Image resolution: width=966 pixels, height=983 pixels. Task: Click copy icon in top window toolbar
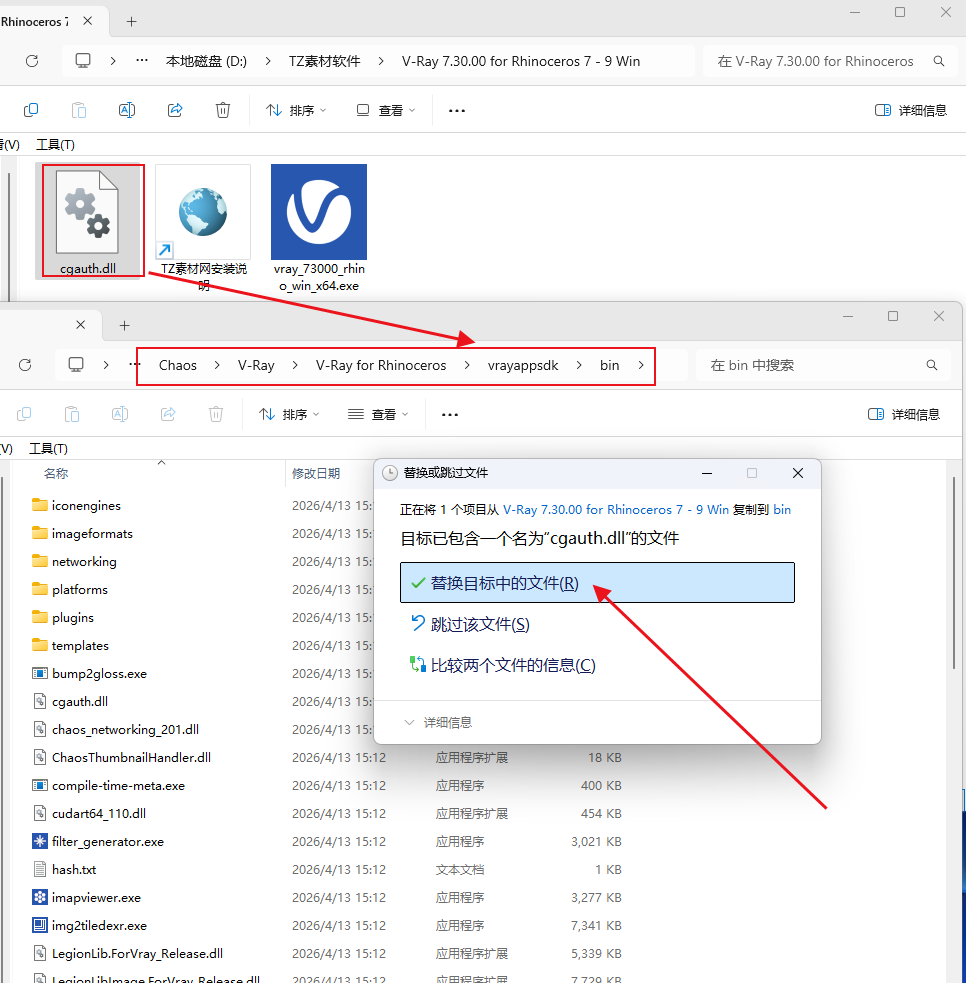[31, 110]
